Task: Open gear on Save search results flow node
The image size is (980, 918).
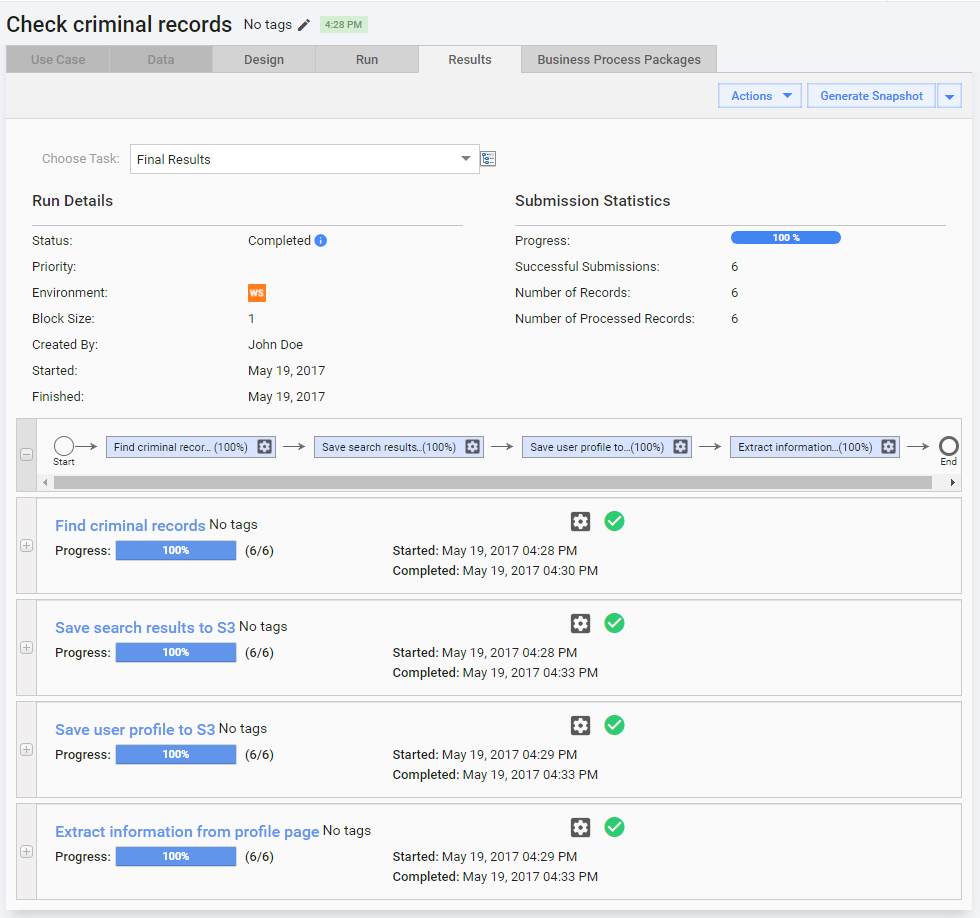Action: pyautogui.click(x=473, y=447)
